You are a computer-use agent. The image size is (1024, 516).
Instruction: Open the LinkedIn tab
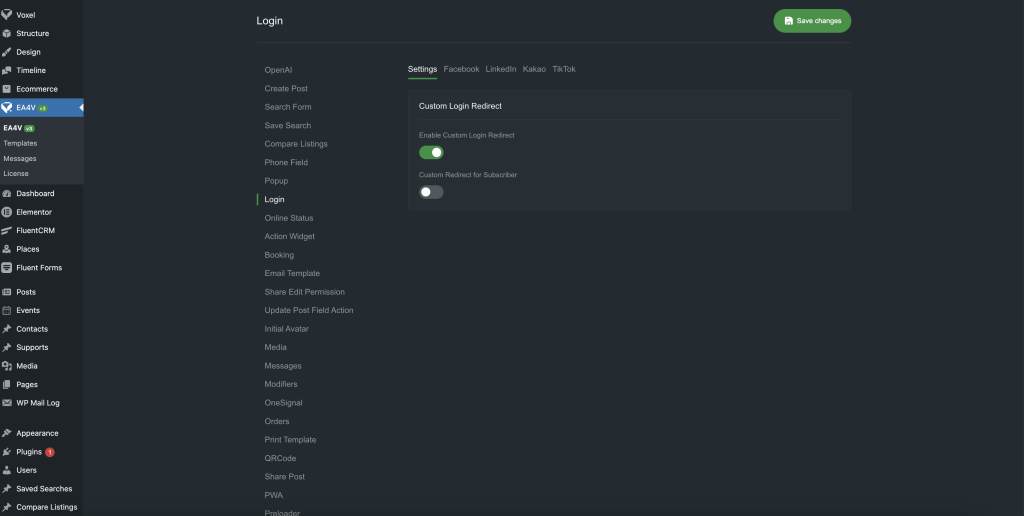click(501, 69)
